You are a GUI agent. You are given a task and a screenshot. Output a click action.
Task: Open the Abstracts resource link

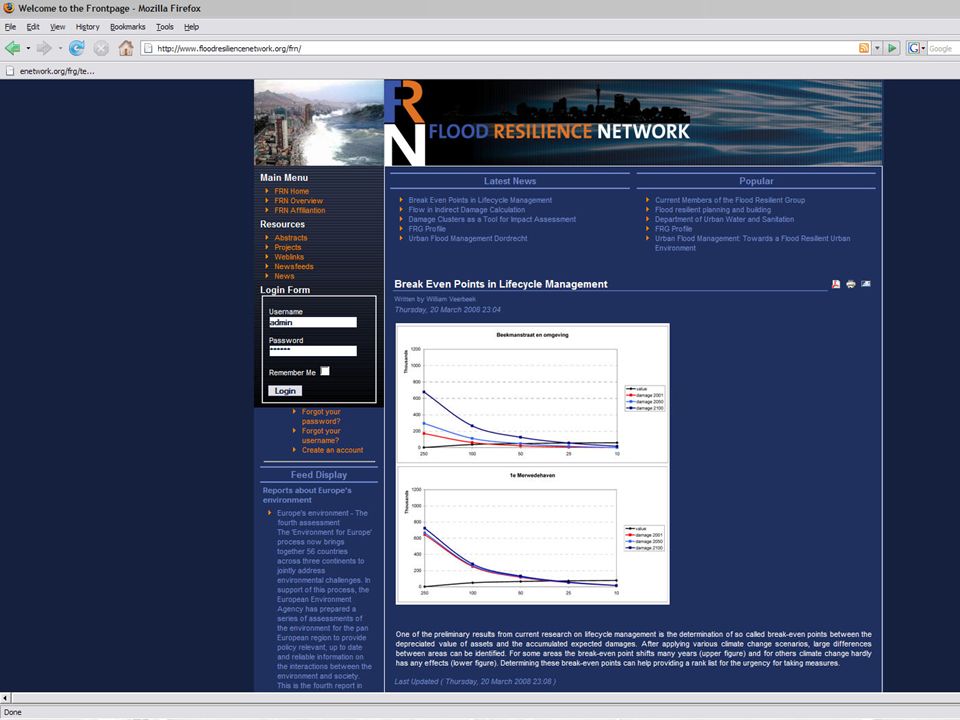point(291,238)
